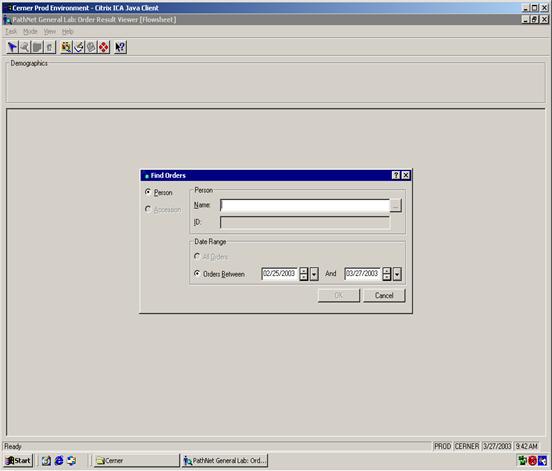This screenshot has width=552, height=471.
Task: Click the microscope with checkmark toolbar icon
Action: [79, 47]
